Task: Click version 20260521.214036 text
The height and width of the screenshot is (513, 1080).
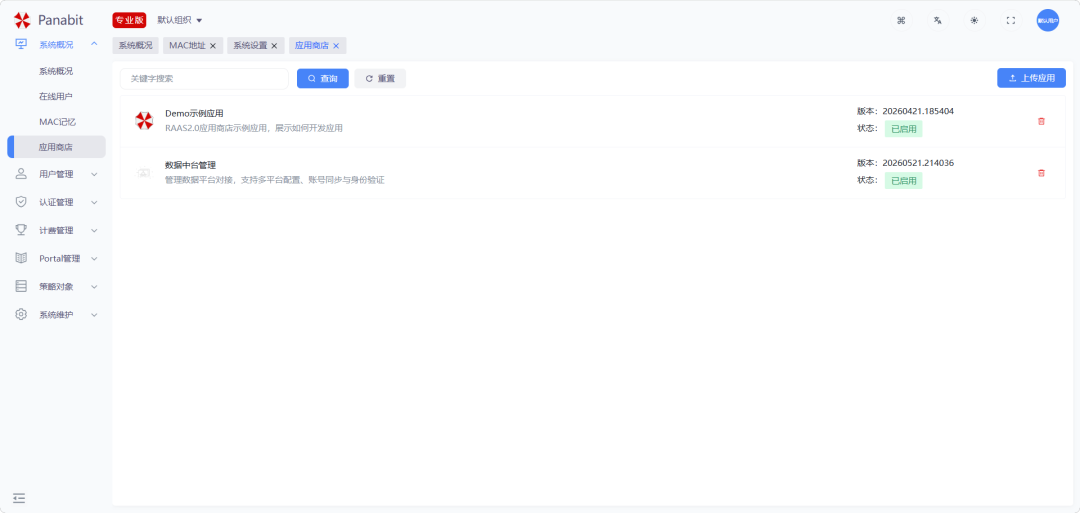Action: pos(918,163)
